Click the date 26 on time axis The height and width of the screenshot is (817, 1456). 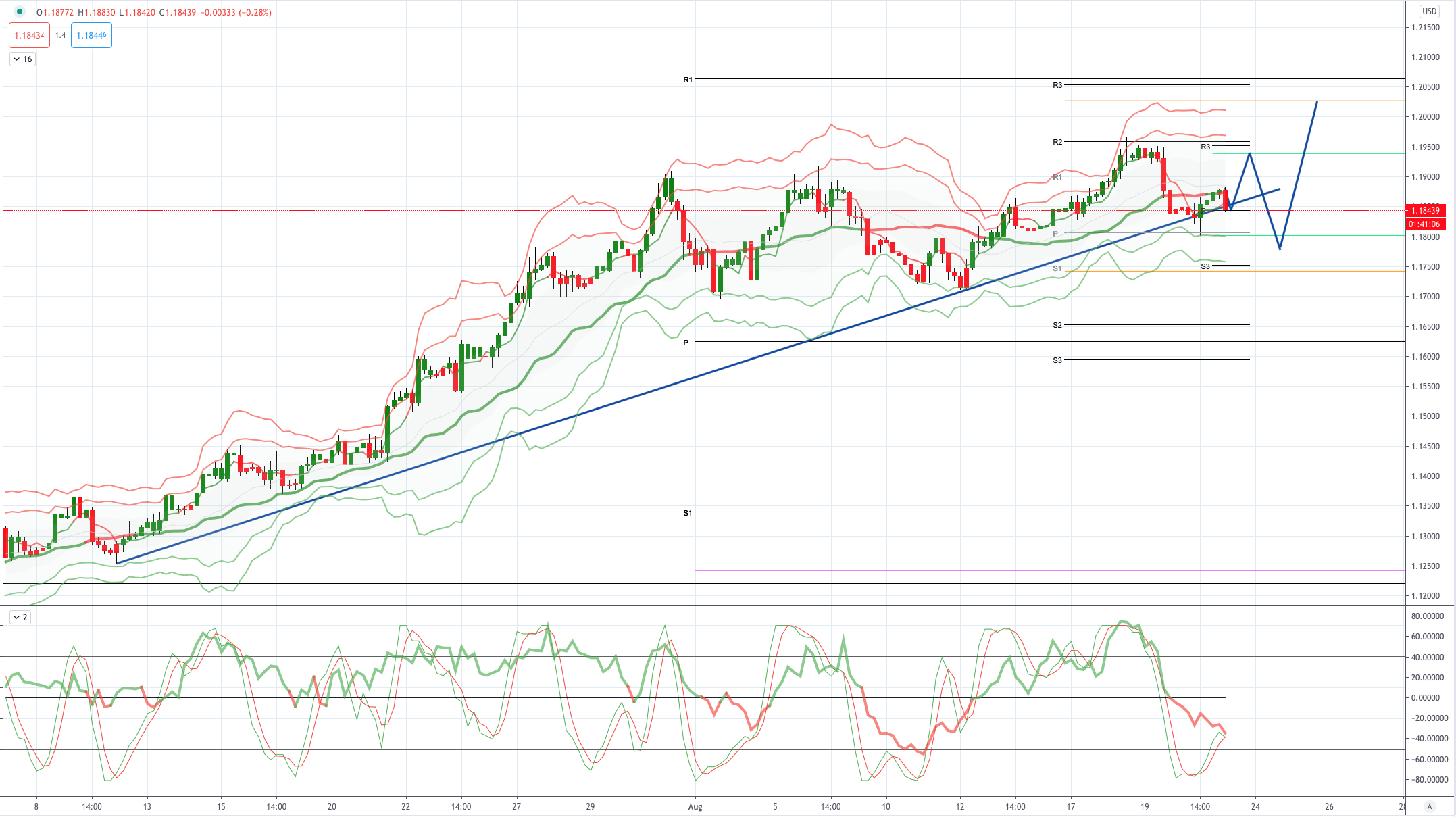point(1329,806)
